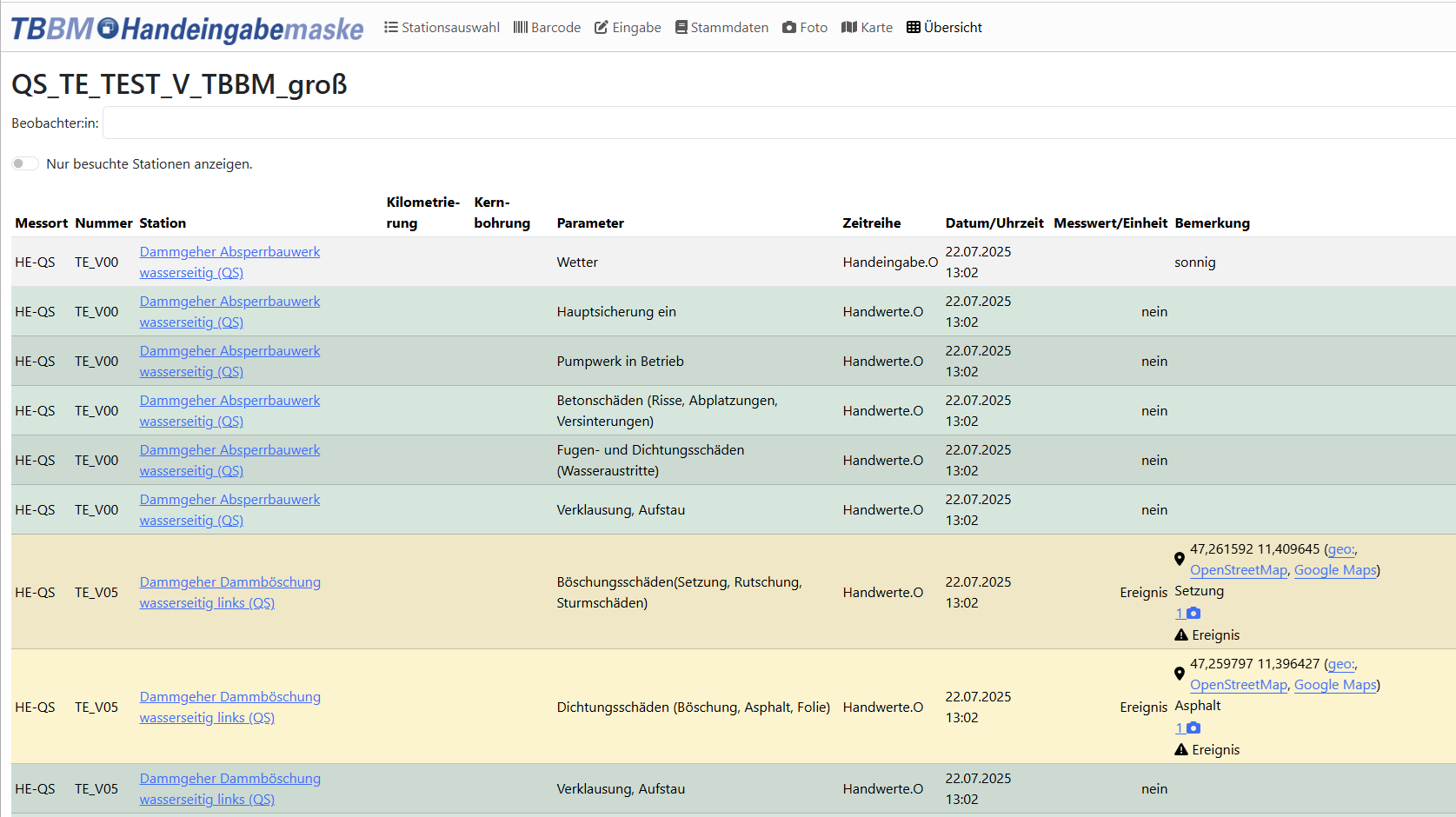Click the list icon beside Stationsauswahl

(x=391, y=27)
